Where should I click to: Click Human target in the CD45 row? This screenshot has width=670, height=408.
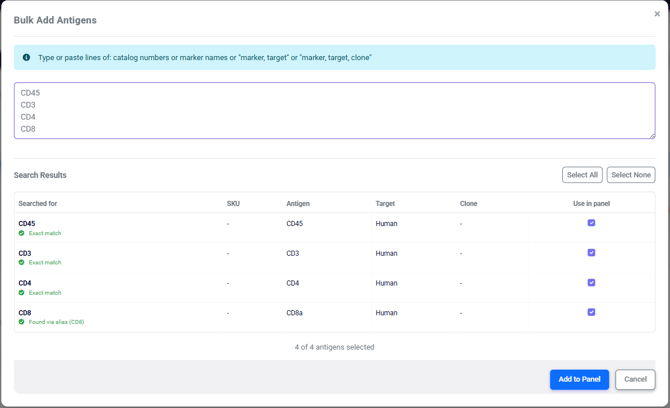click(386, 223)
